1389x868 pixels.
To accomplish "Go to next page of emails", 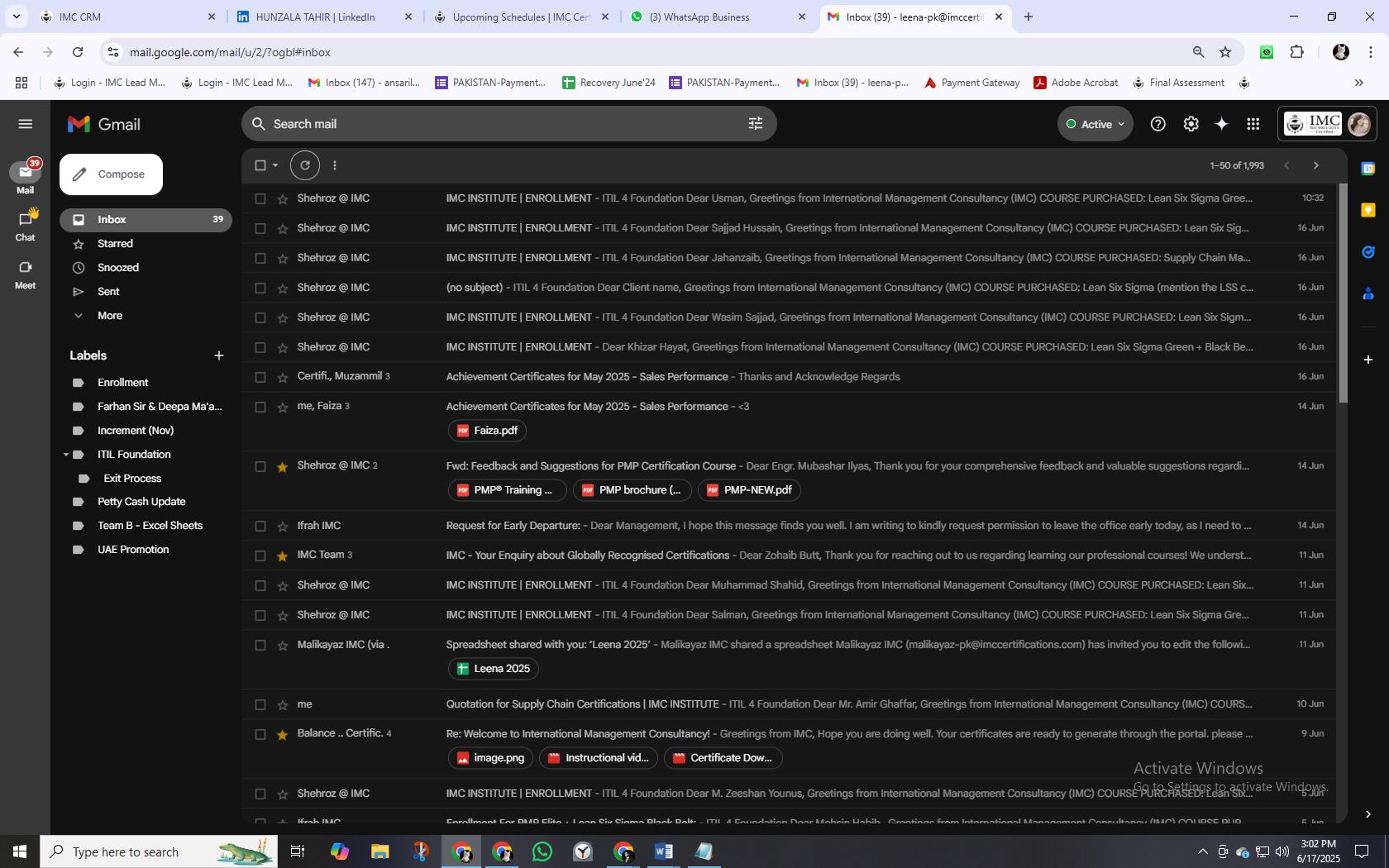I will pyautogui.click(x=1316, y=165).
